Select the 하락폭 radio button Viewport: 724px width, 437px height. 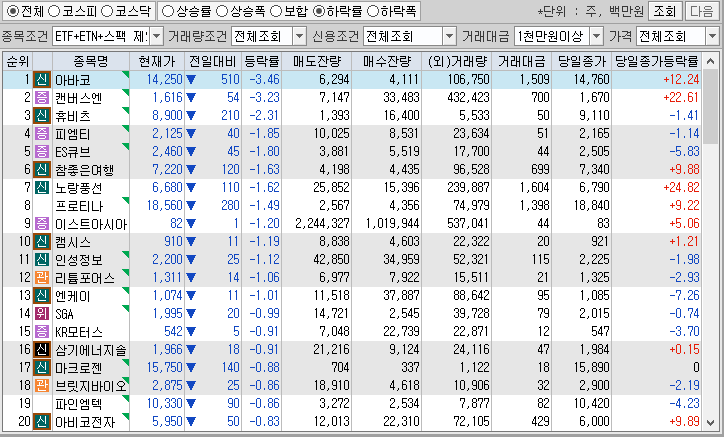pyautogui.click(x=373, y=11)
